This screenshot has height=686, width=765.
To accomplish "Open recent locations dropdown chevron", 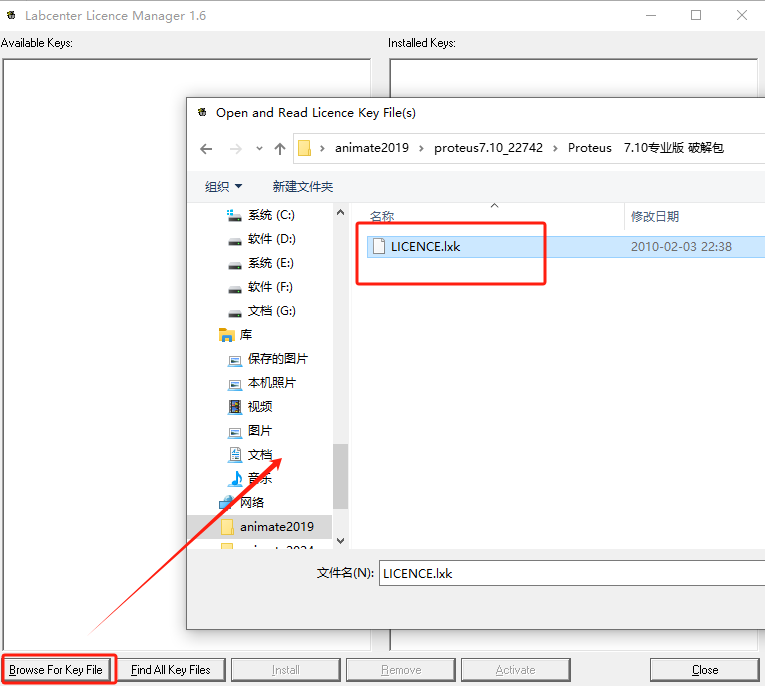I will (259, 148).
